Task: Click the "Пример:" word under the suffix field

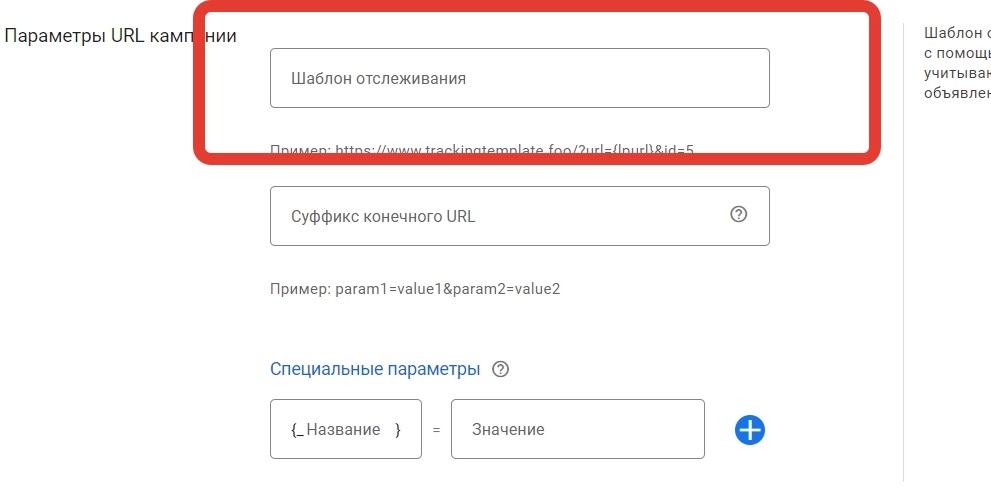Action: 299,289
